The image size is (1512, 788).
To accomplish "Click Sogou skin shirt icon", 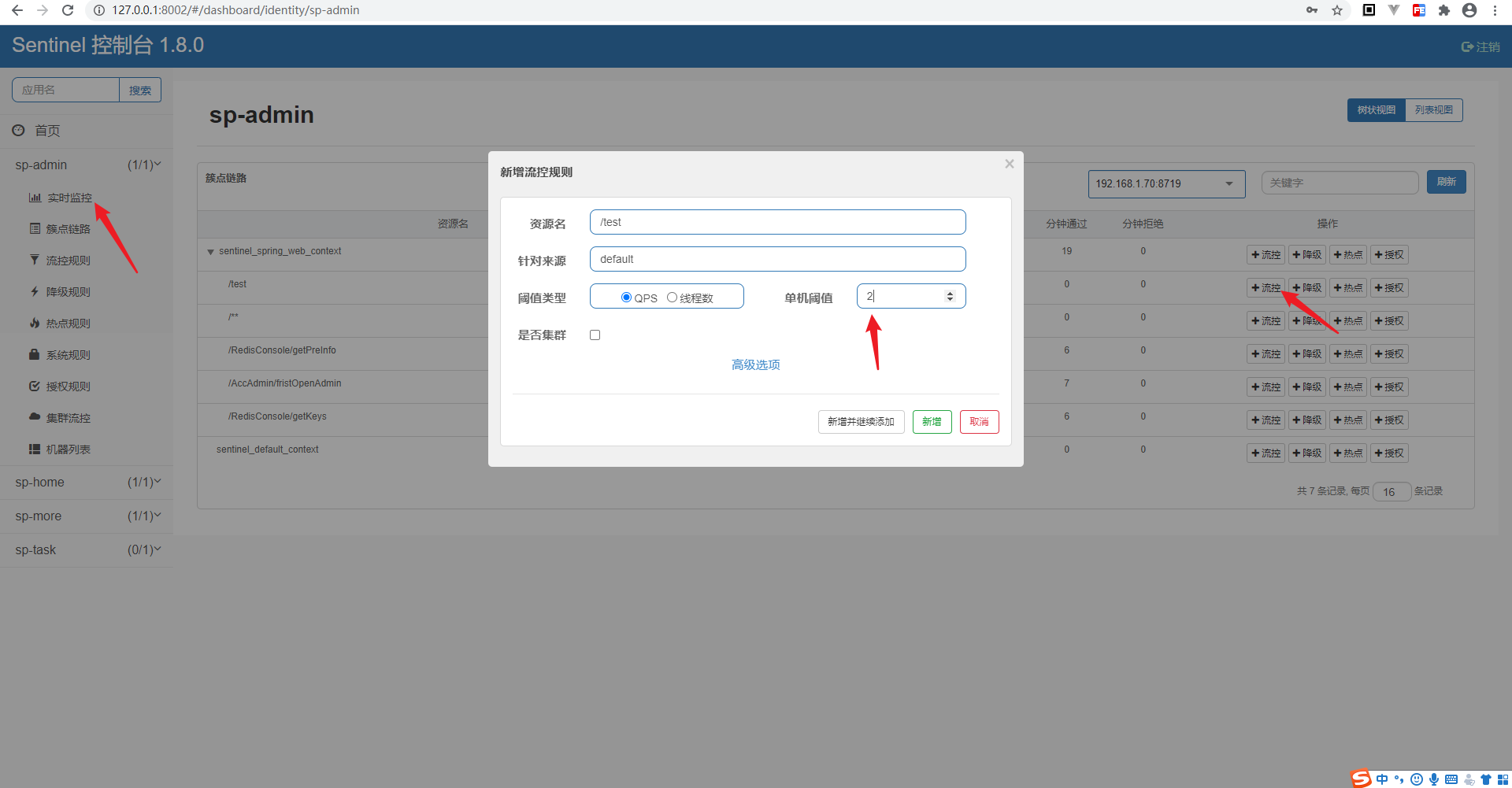I will (x=1486, y=779).
